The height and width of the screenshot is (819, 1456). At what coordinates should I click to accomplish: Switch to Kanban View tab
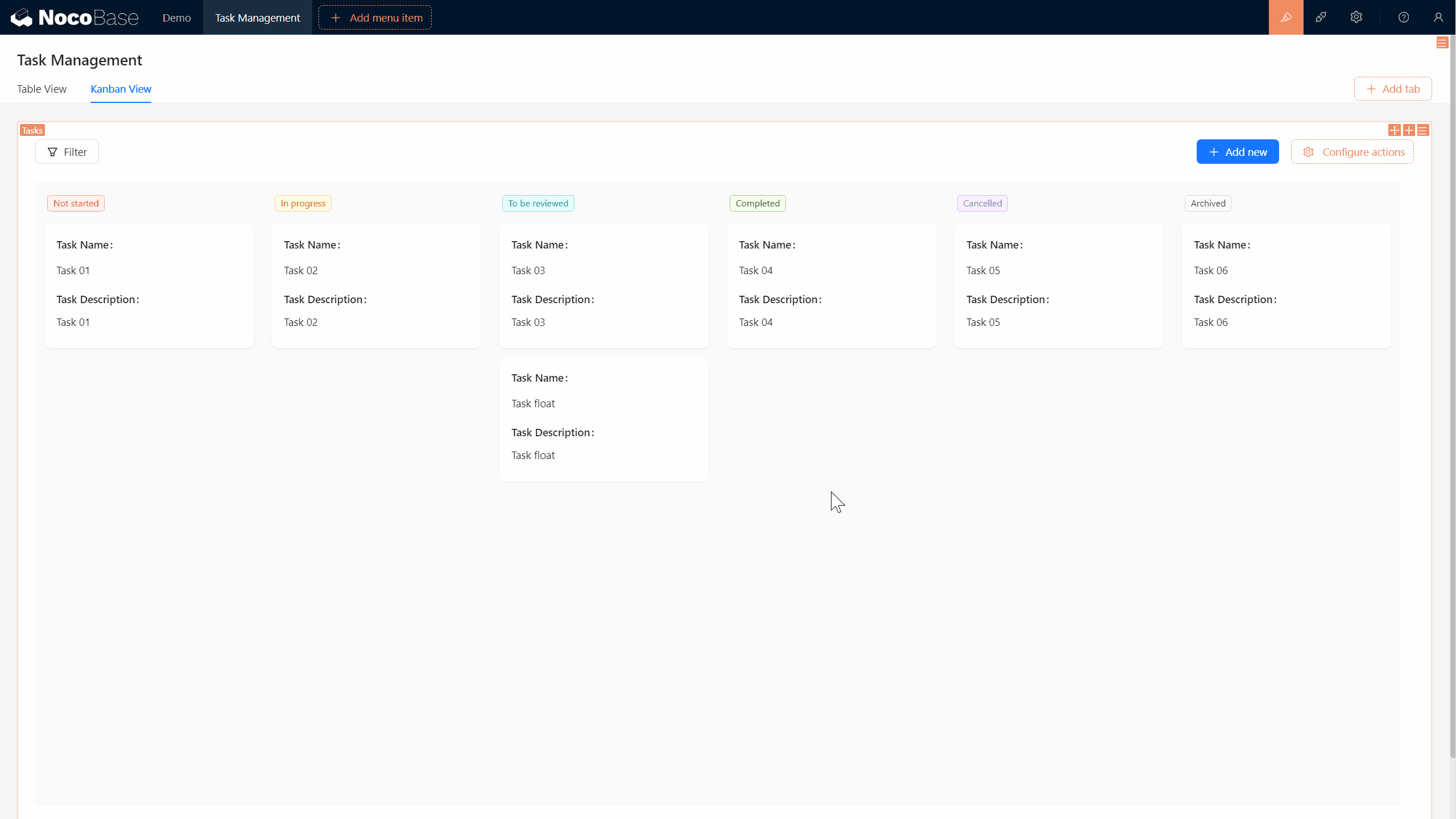point(120,89)
